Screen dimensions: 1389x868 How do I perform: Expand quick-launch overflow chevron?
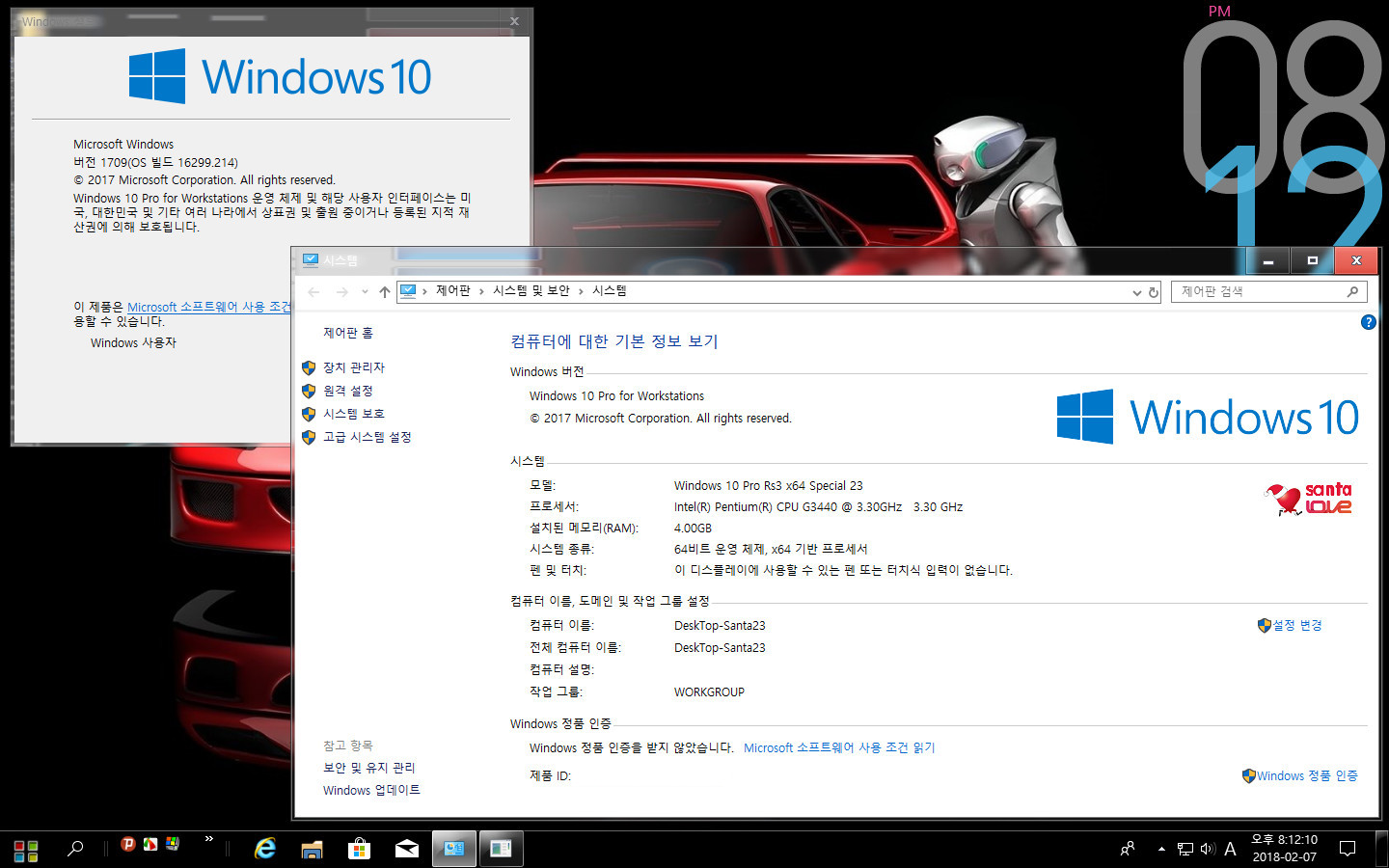tap(208, 840)
